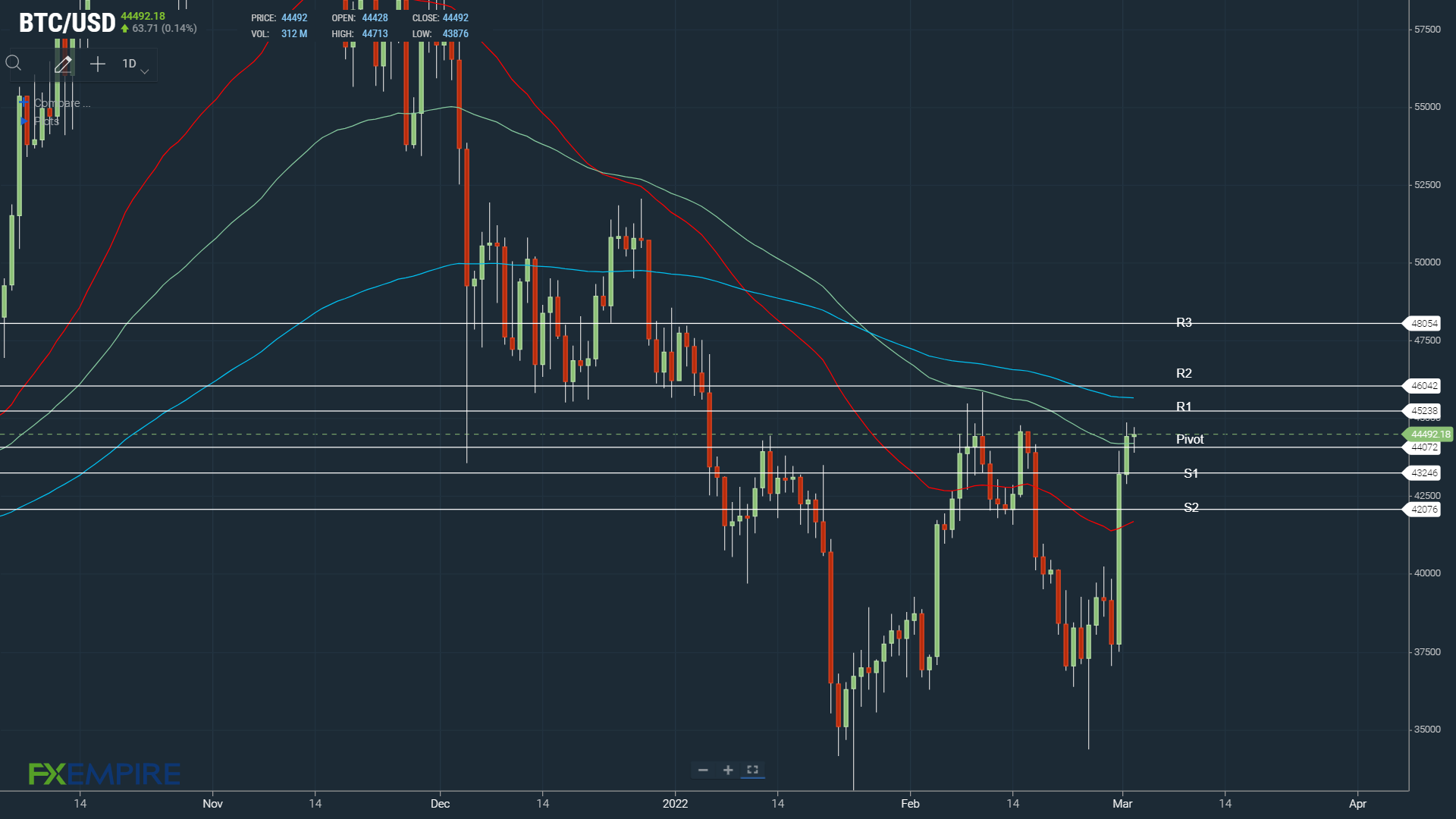This screenshot has height=819, width=1456.
Task: Click the 42076 price axis tag
Action: (x=1423, y=510)
